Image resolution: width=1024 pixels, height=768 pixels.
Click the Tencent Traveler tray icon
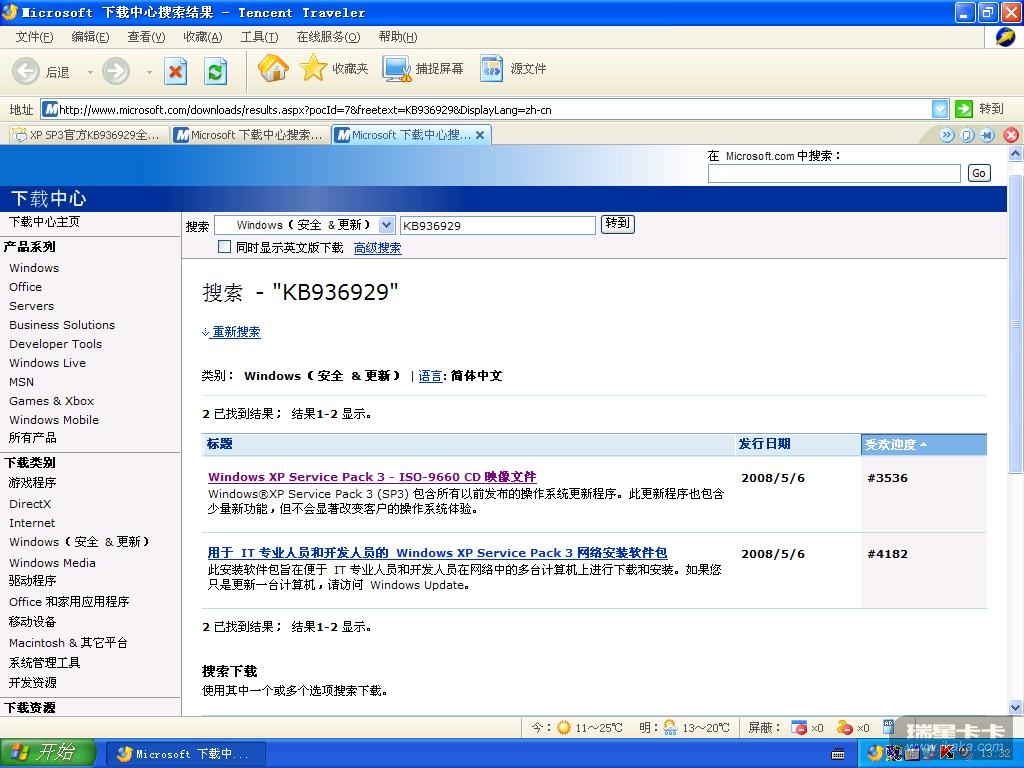coord(876,754)
